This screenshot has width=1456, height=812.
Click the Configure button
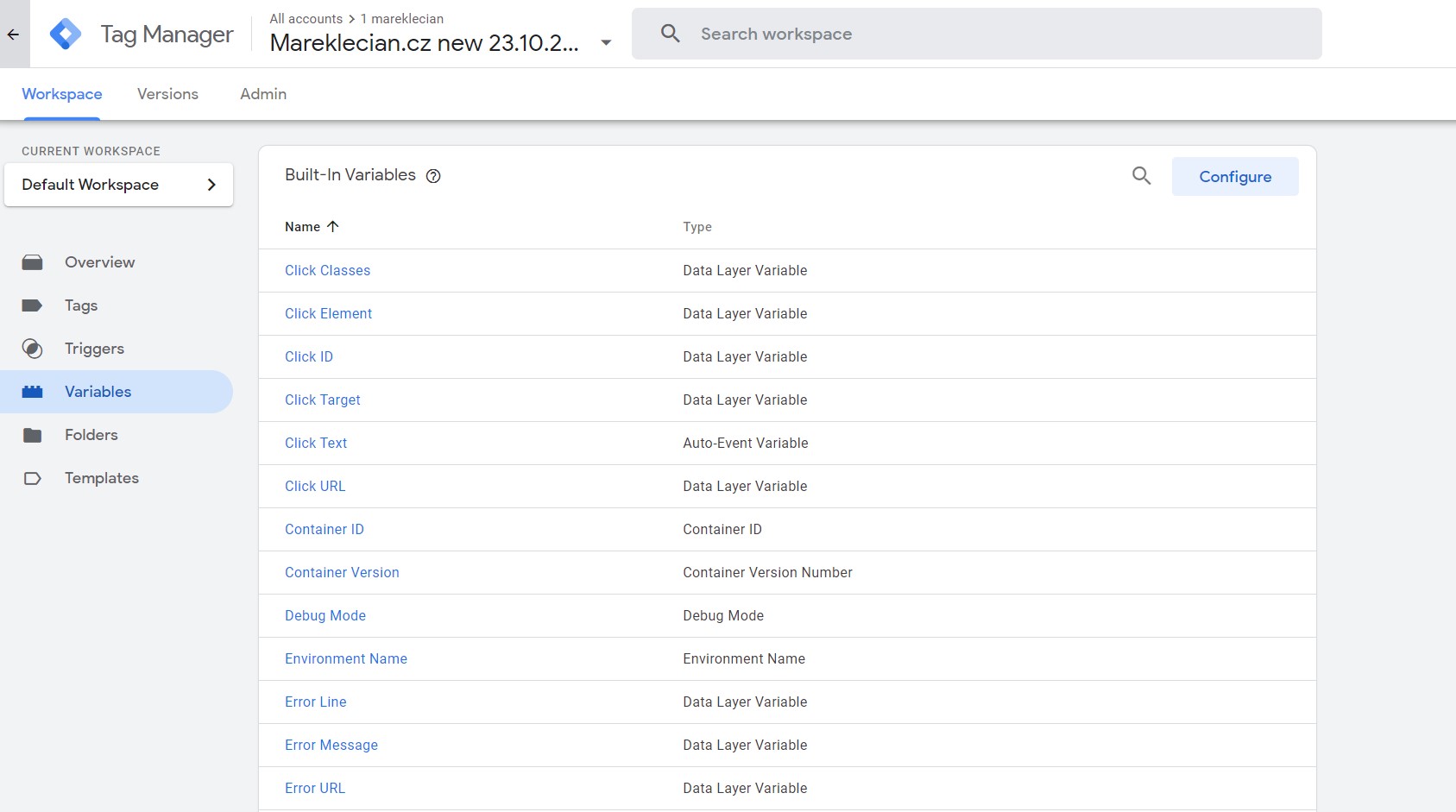1234,177
